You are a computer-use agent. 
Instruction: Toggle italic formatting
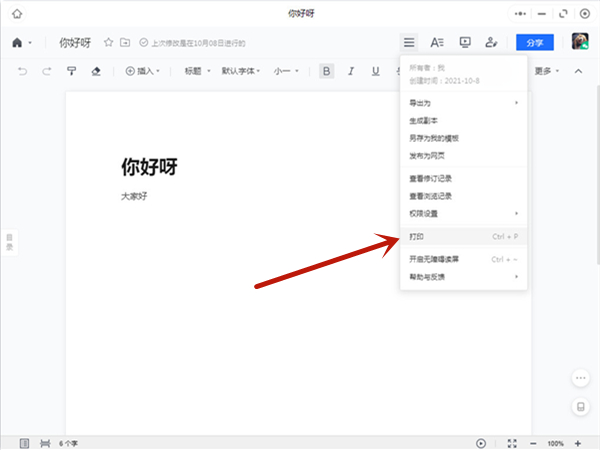tap(351, 71)
